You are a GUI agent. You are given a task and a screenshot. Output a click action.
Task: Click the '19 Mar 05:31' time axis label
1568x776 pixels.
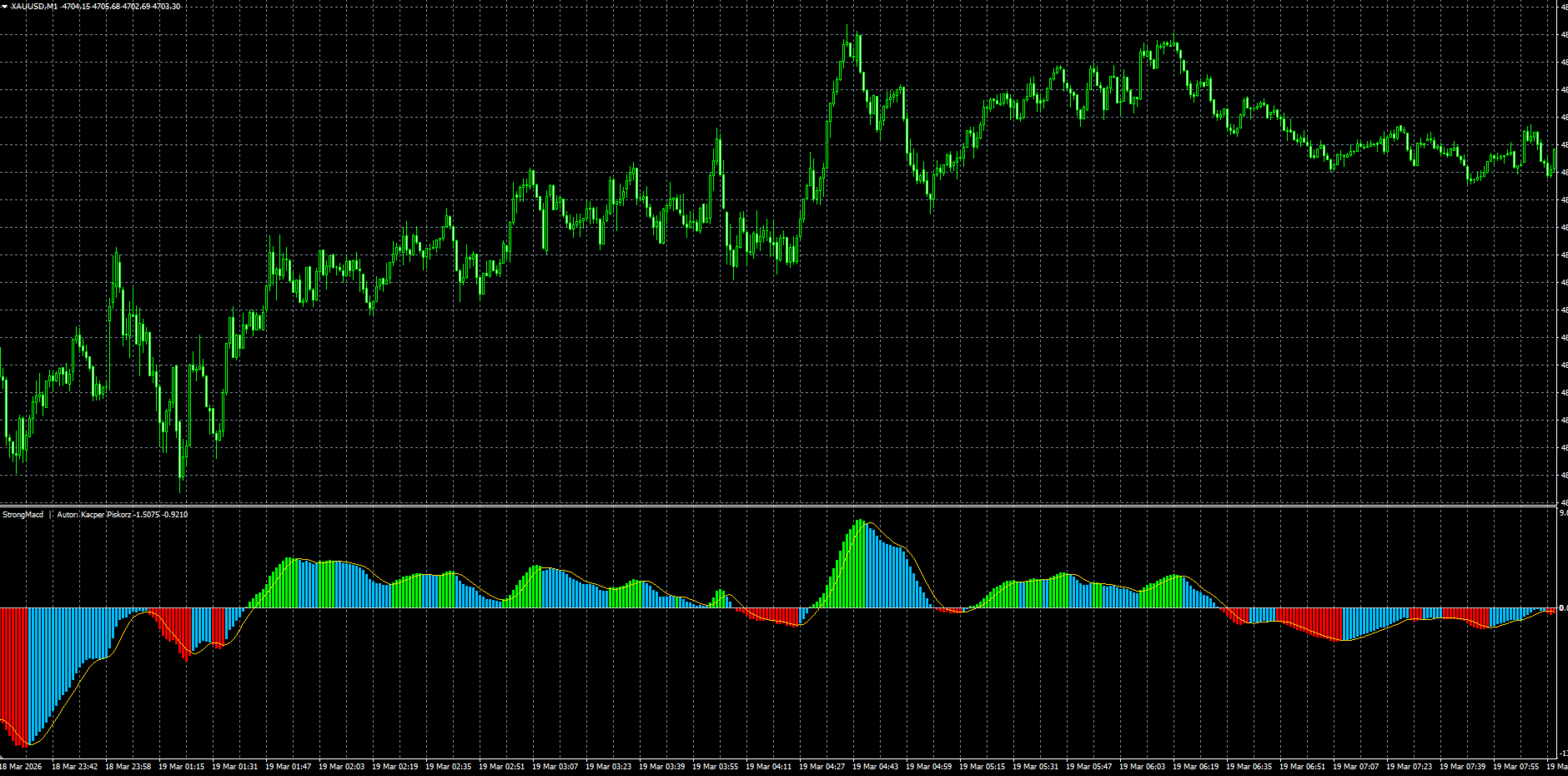coord(1035,767)
